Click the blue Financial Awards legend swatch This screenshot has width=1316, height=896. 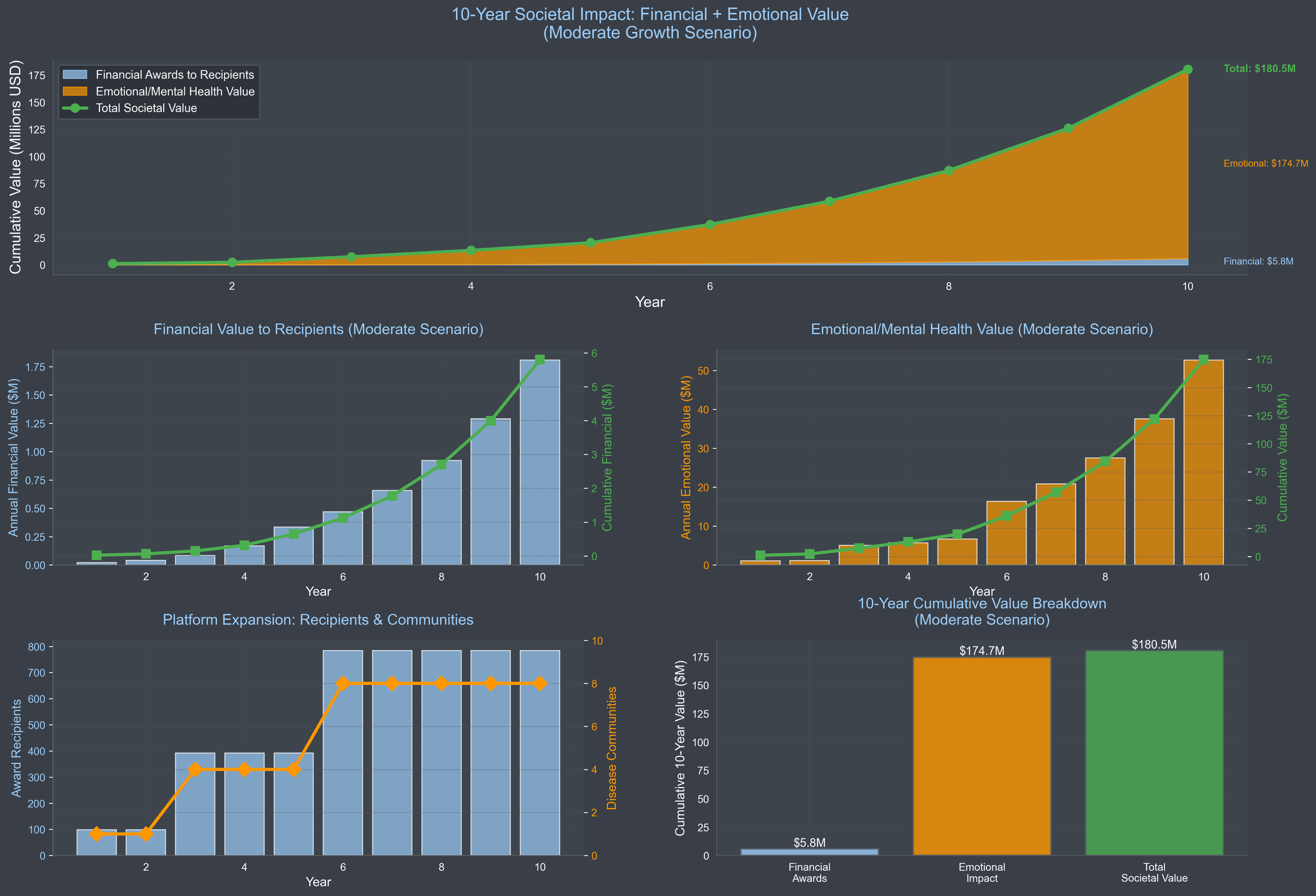point(75,75)
